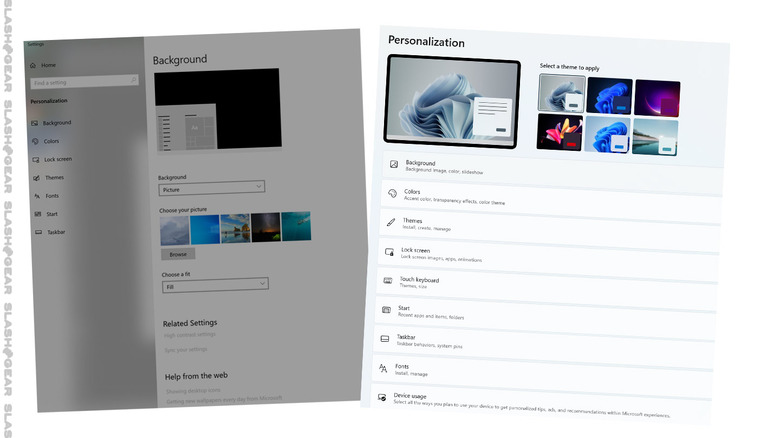Choose the beach rocks picture thumbnail
This screenshot has height=438, width=780.
tap(235, 228)
